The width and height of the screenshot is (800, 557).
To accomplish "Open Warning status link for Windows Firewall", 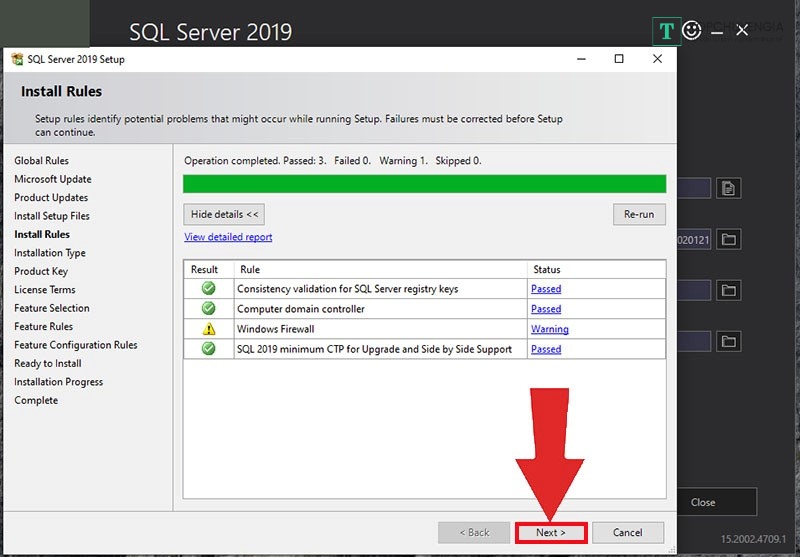I will click(x=549, y=329).
